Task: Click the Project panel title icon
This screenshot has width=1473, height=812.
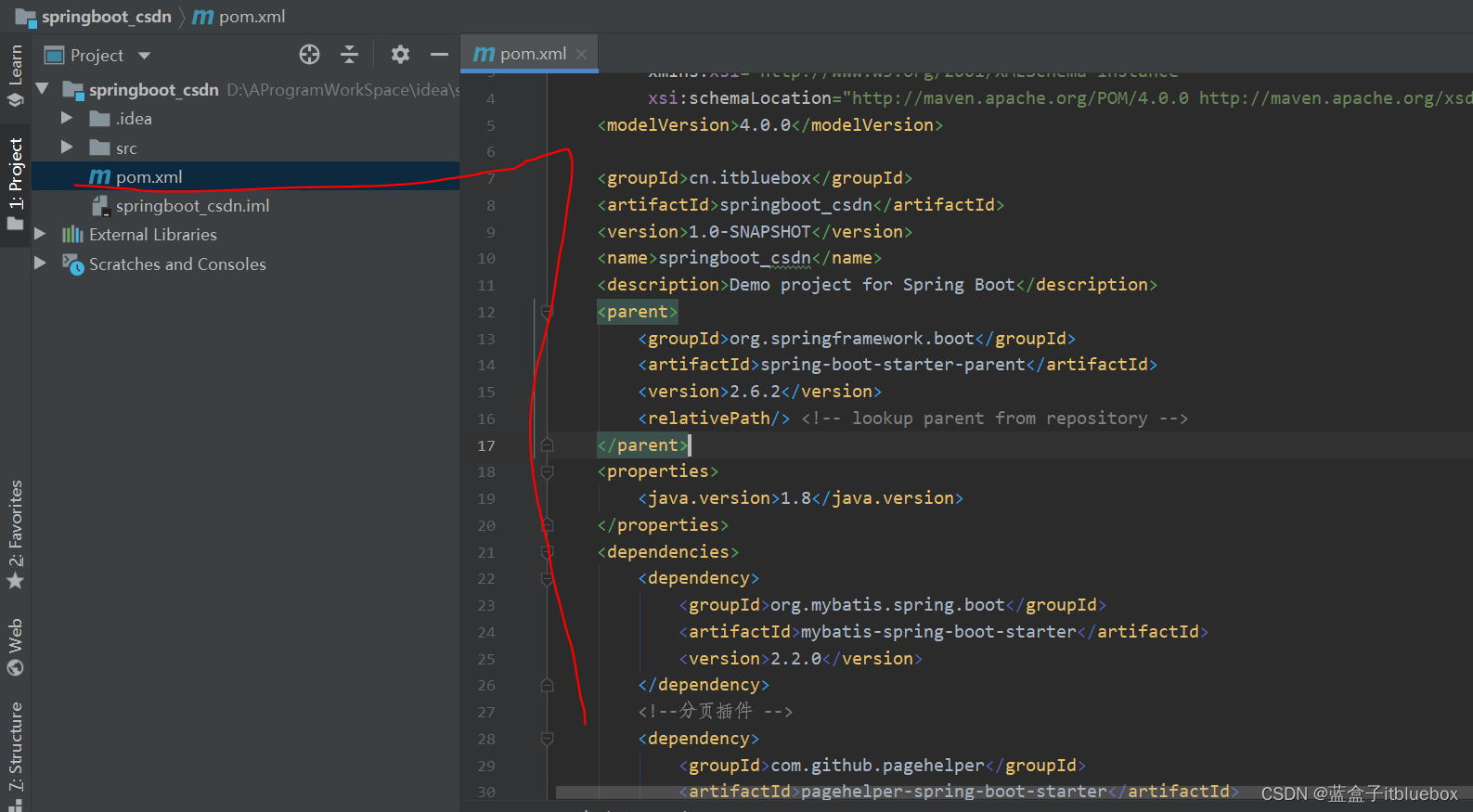Action: [55, 55]
